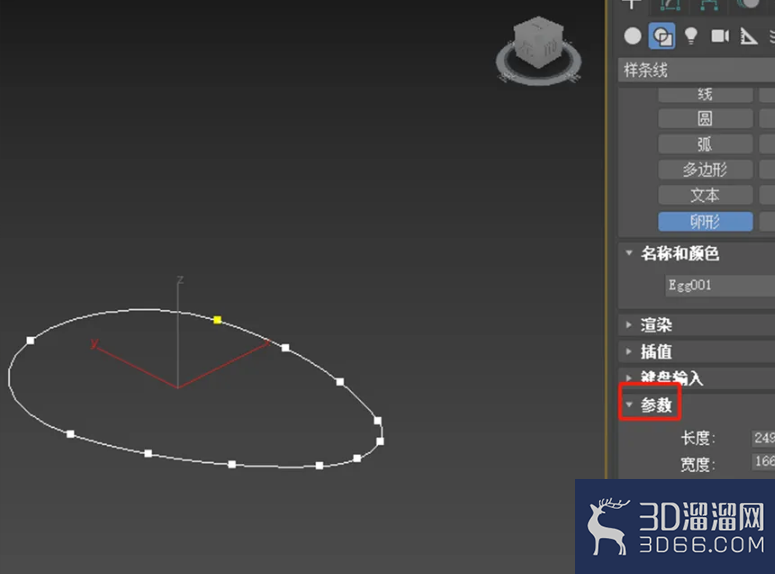Open the 样条线 shape type dropdown
This screenshot has height=574, width=775.
pyautogui.click(x=696, y=70)
